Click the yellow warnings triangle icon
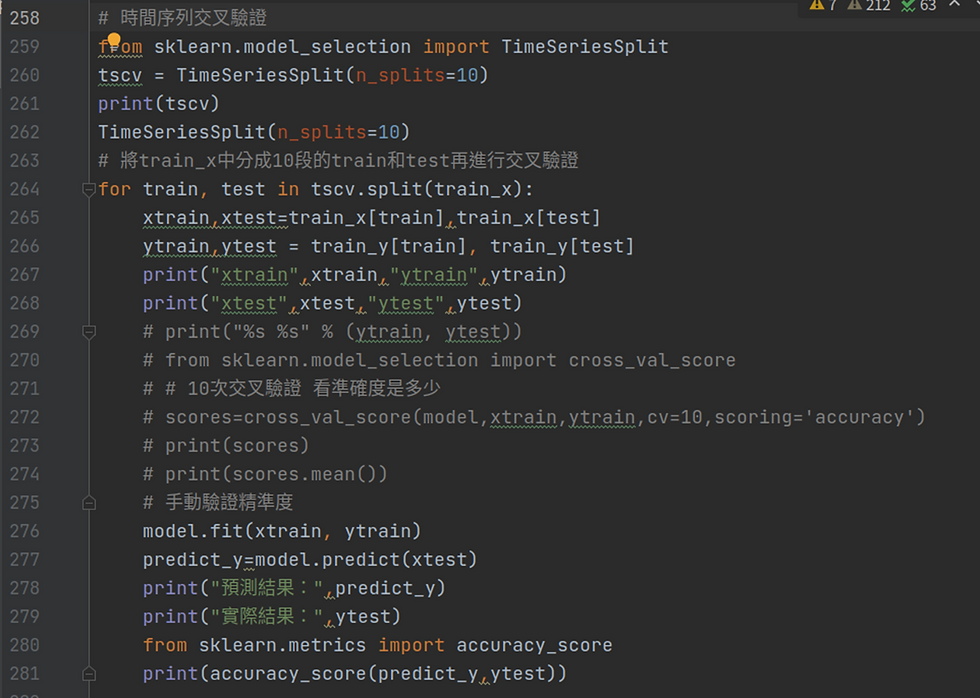 click(x=816, y=5)
